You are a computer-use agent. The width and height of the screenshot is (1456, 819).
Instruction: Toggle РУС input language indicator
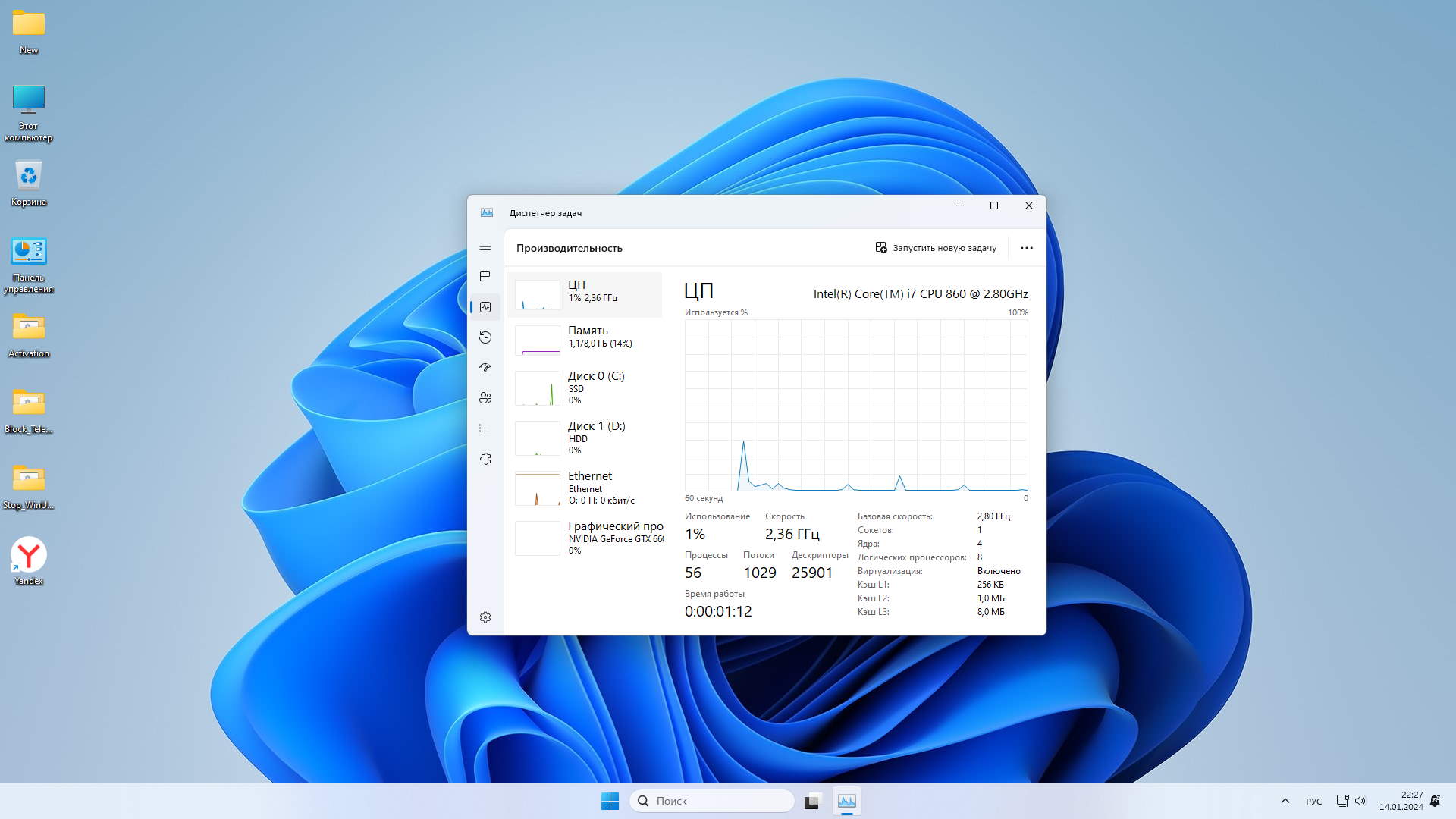[1313, 802]
